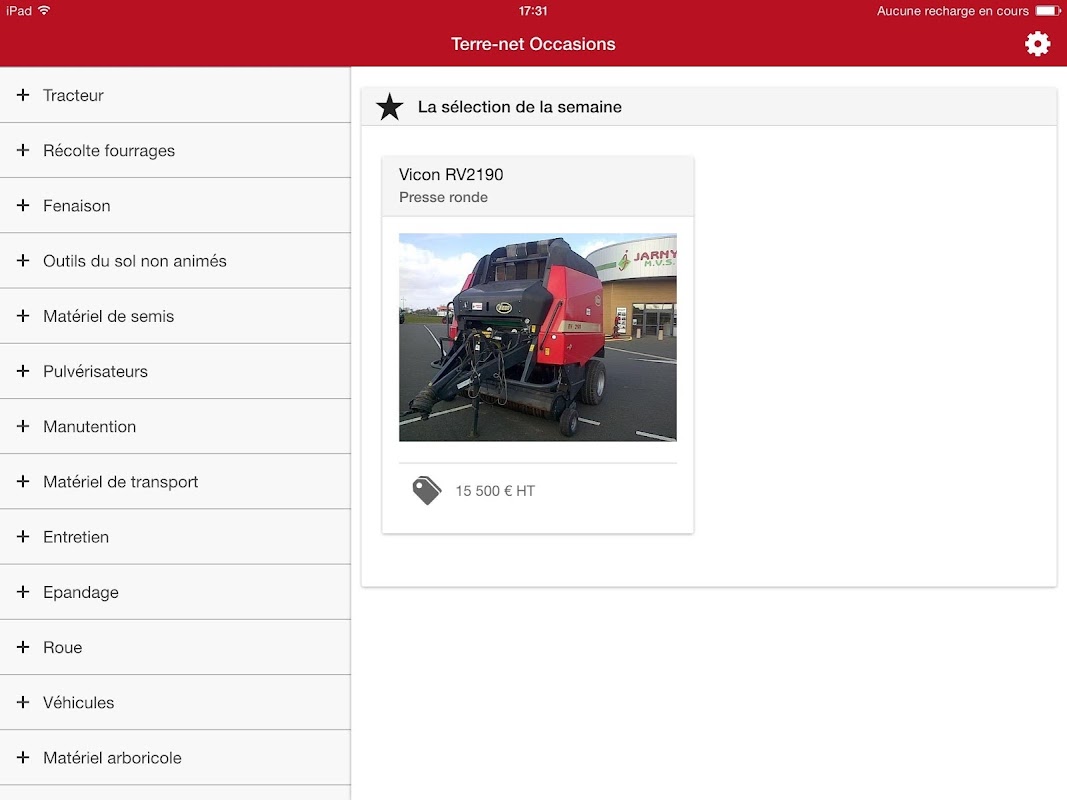View the Vicon baler photo

(538, 337)
